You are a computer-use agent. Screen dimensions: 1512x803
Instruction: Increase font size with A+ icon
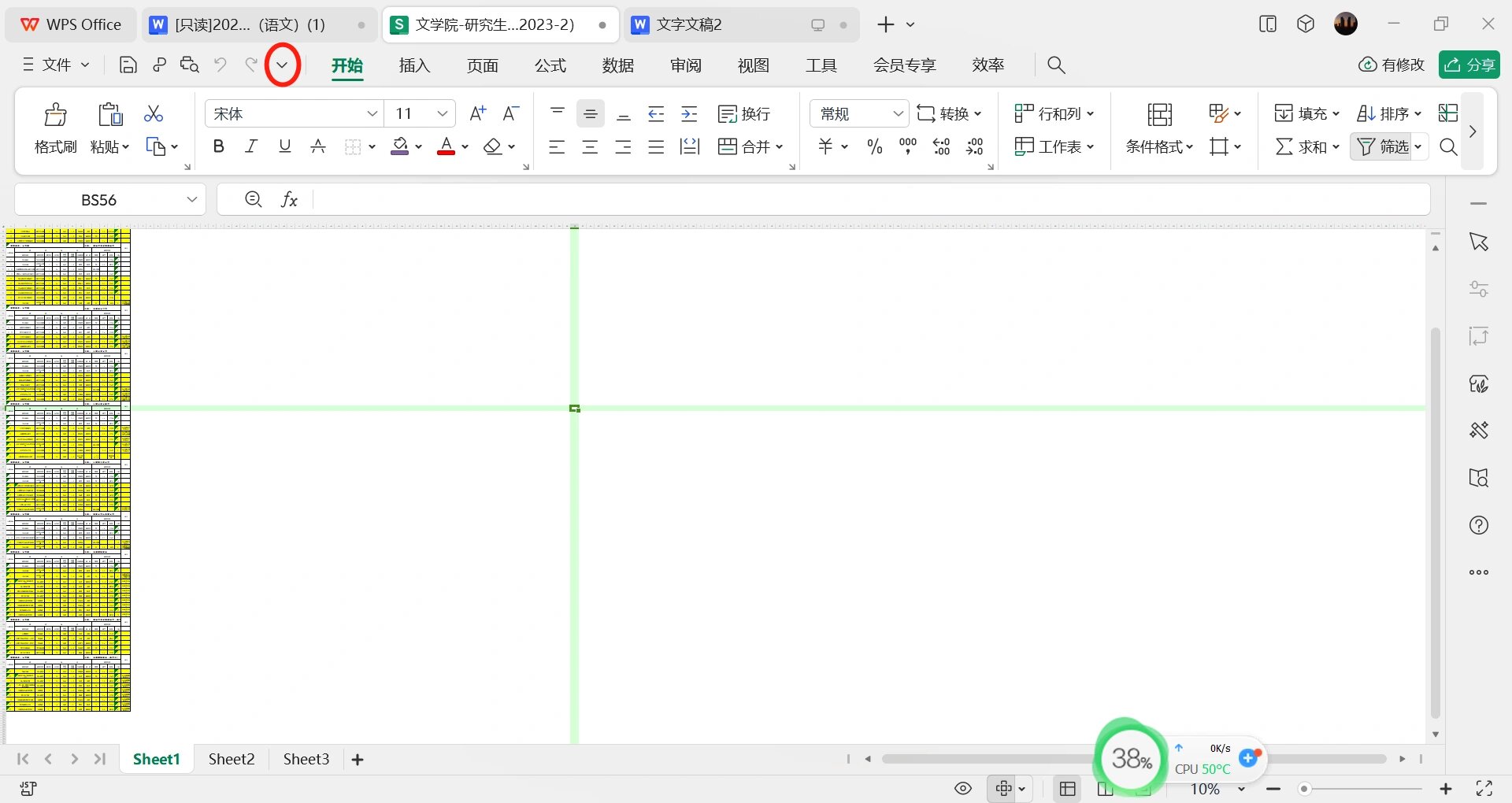478,113
